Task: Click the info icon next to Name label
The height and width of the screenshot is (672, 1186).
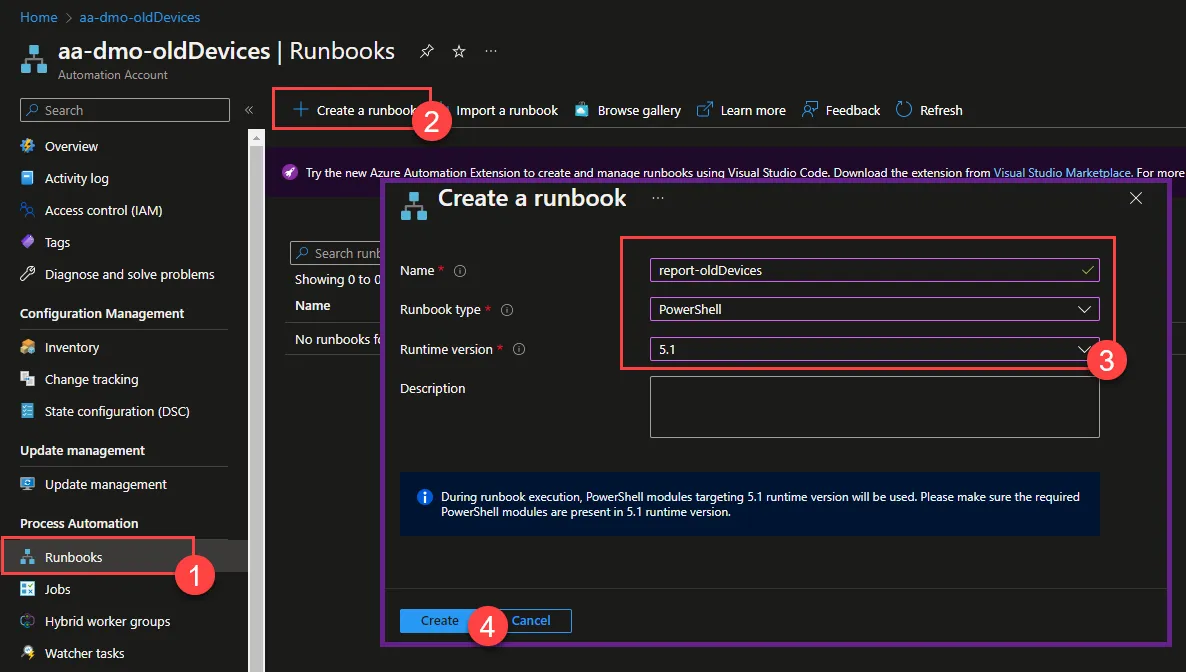Action: [x=460, y=270]
